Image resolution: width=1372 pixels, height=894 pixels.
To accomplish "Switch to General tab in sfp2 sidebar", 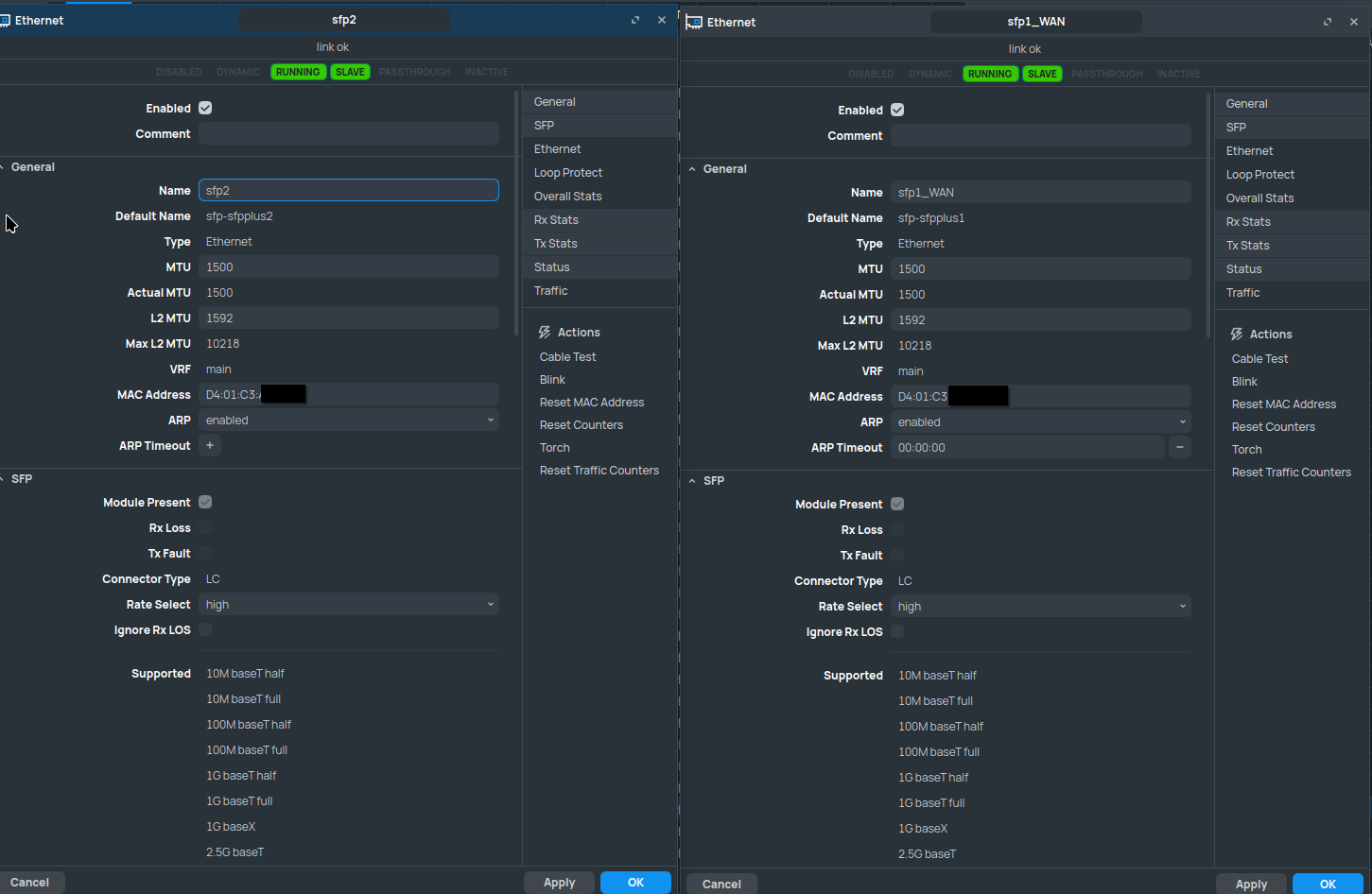I will pyautogui.click(x=600, y=102).
